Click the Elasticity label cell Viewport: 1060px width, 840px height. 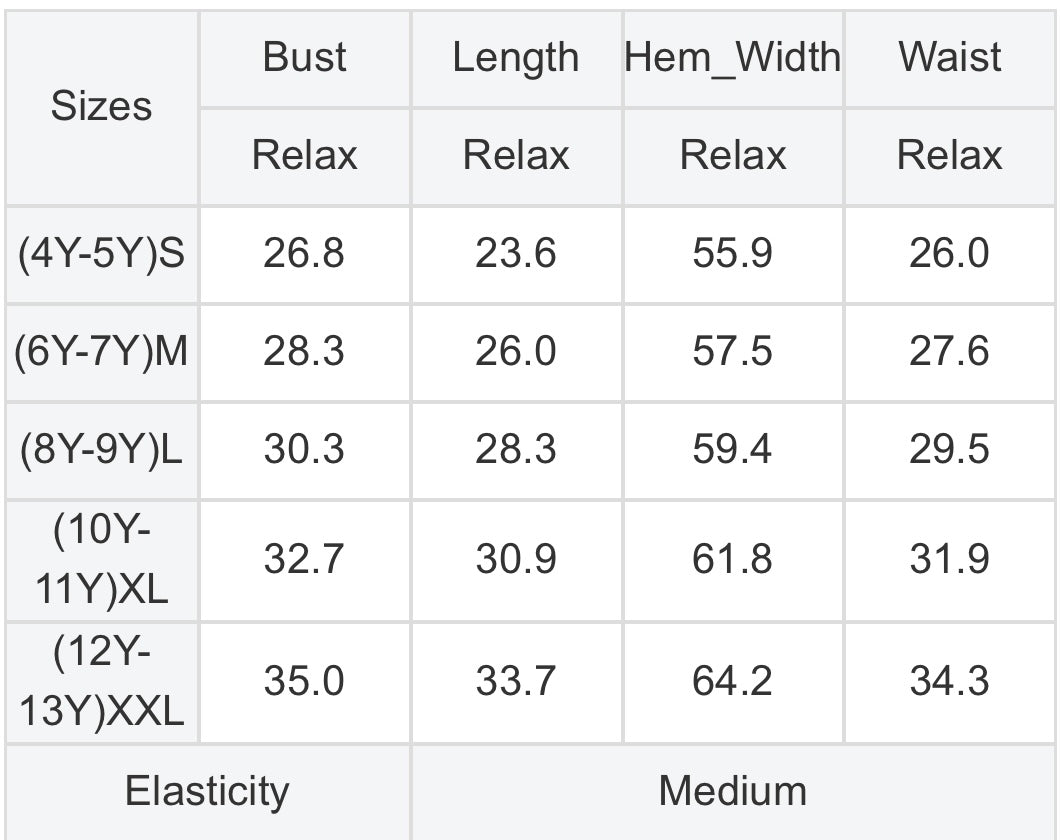(x=207, y=792)
